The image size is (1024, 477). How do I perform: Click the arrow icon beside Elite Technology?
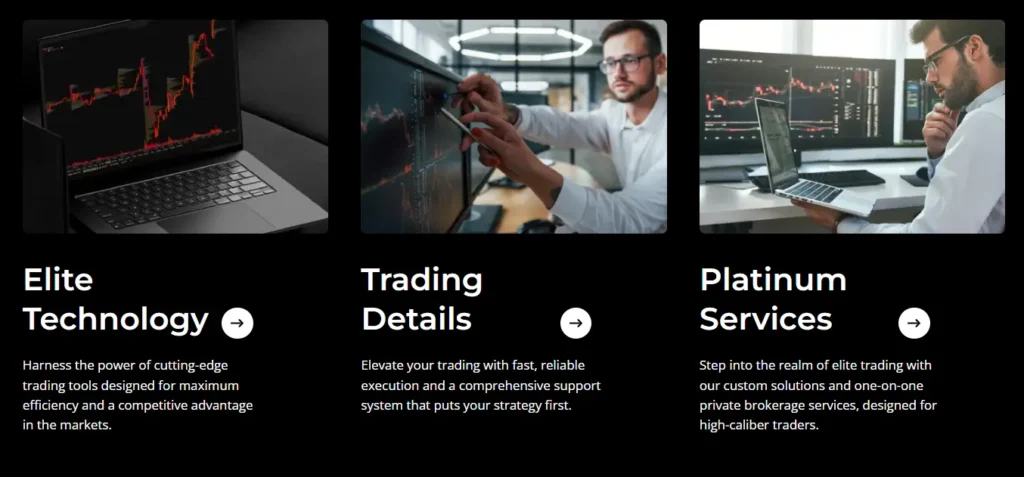237,323
